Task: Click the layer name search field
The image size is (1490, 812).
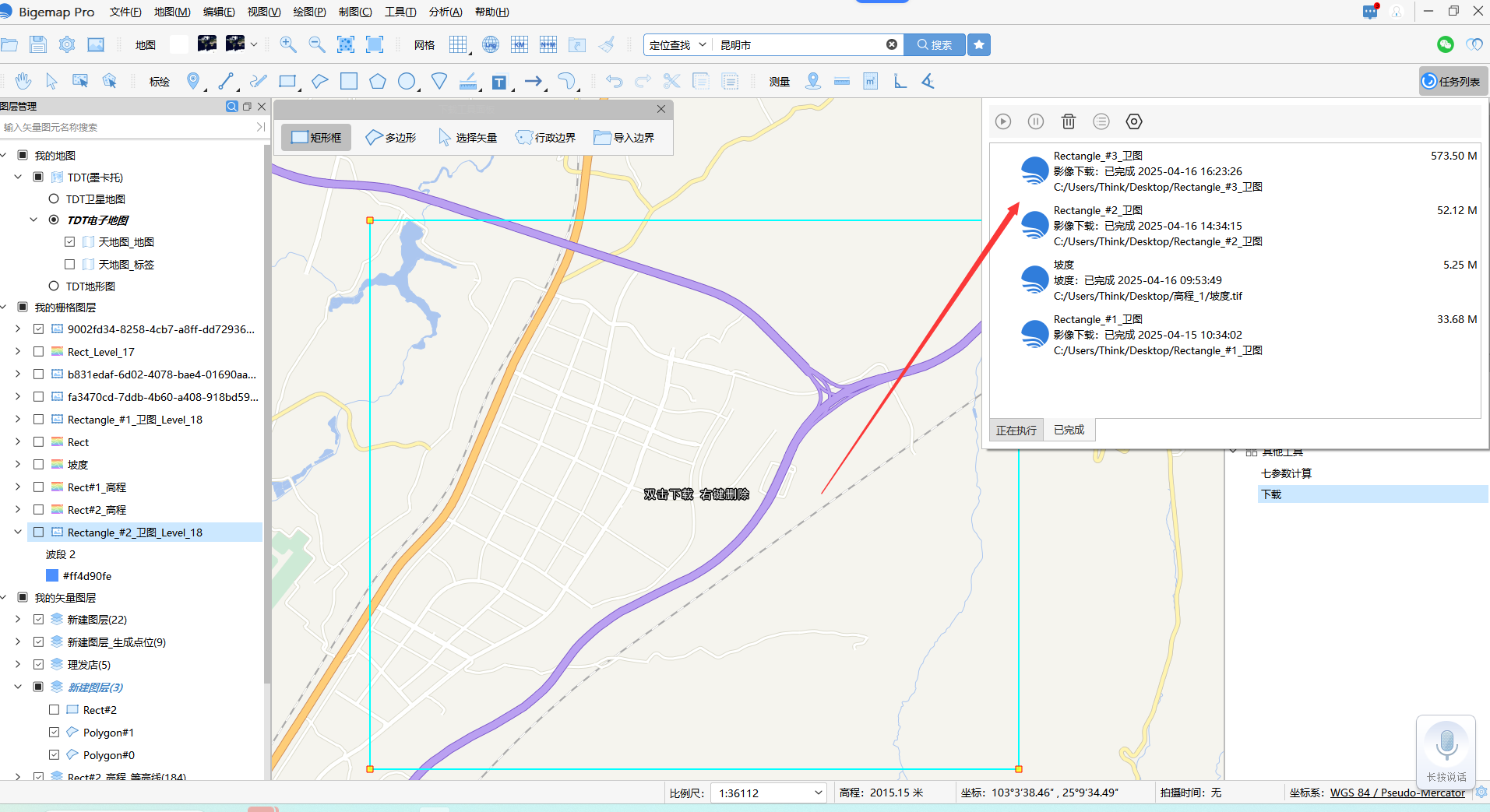Action: (x=127, y=127)
